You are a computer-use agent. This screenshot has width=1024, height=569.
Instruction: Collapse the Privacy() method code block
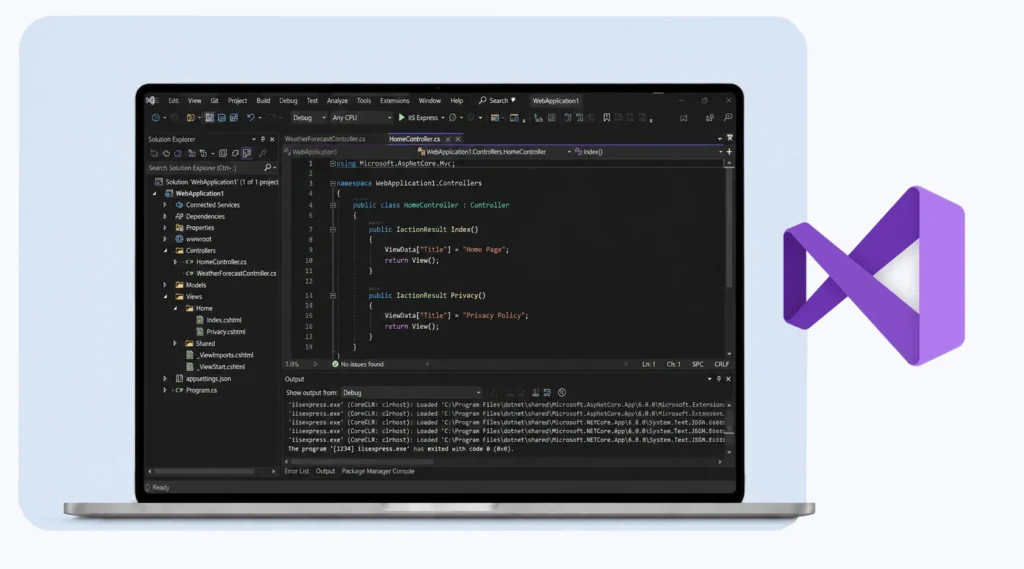coord(332,295)
